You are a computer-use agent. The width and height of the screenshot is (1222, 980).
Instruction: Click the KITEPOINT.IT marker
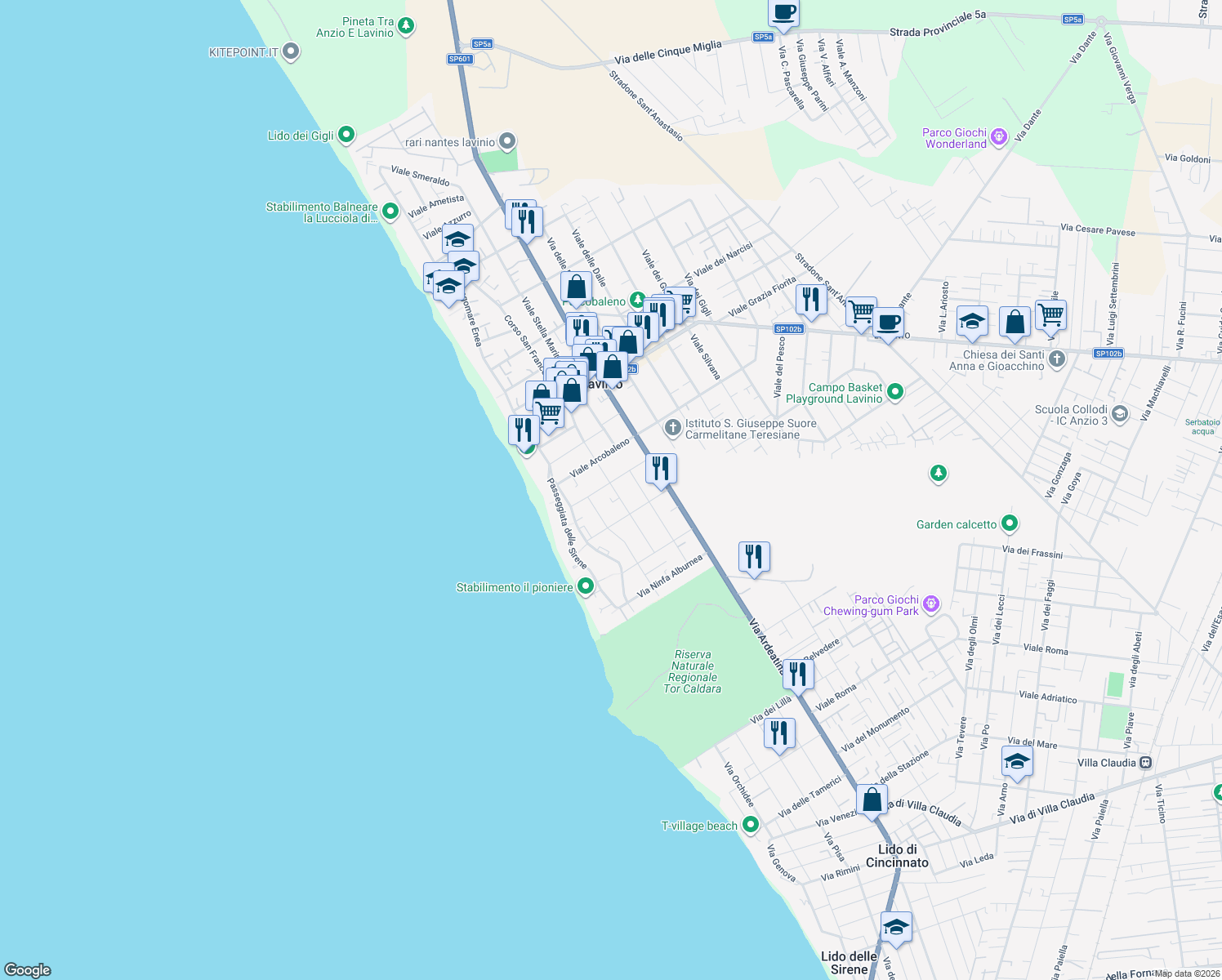291,51
